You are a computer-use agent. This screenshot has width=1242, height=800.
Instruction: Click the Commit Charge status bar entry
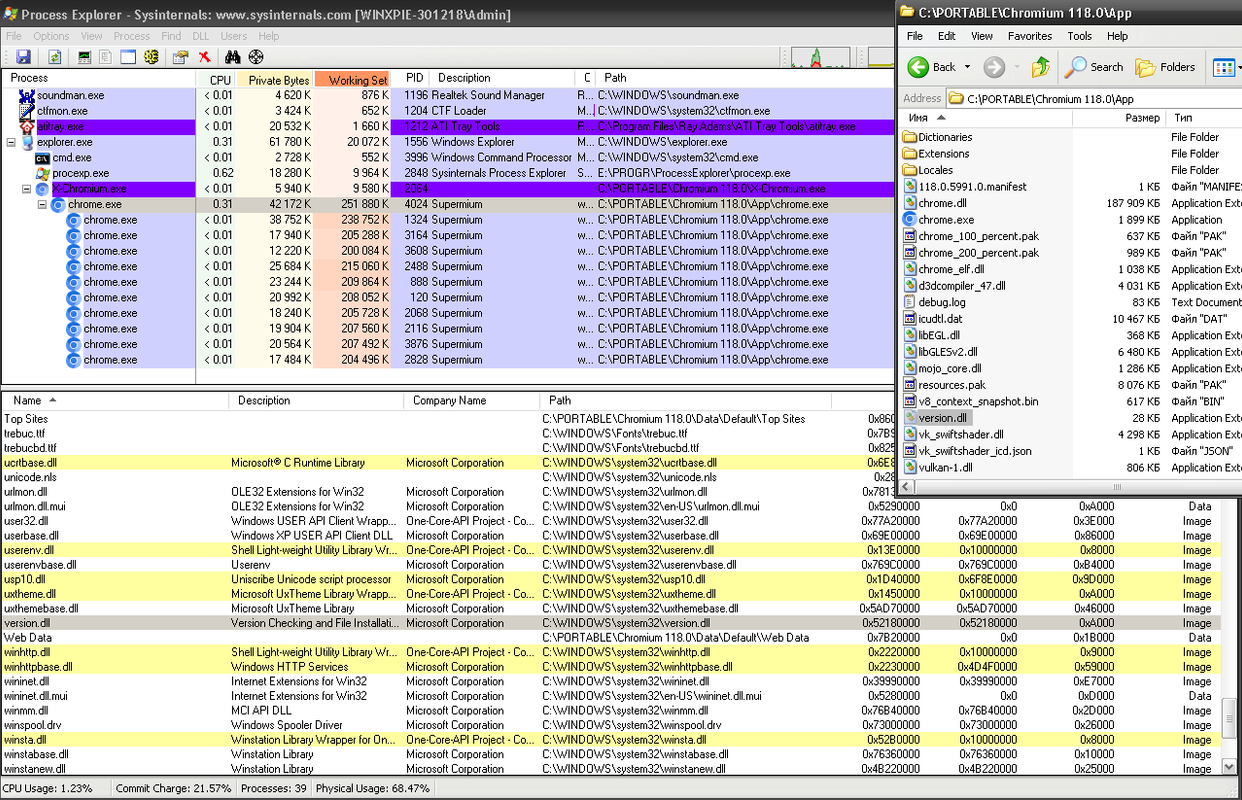point(173,788)
